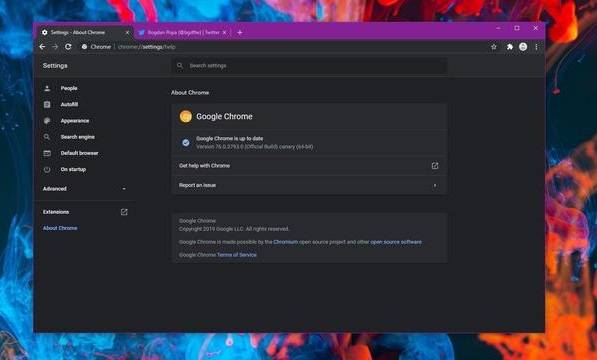597x360 pixels.
Task: Click the Search engine magnifier icon
Action: pos(47,137)
